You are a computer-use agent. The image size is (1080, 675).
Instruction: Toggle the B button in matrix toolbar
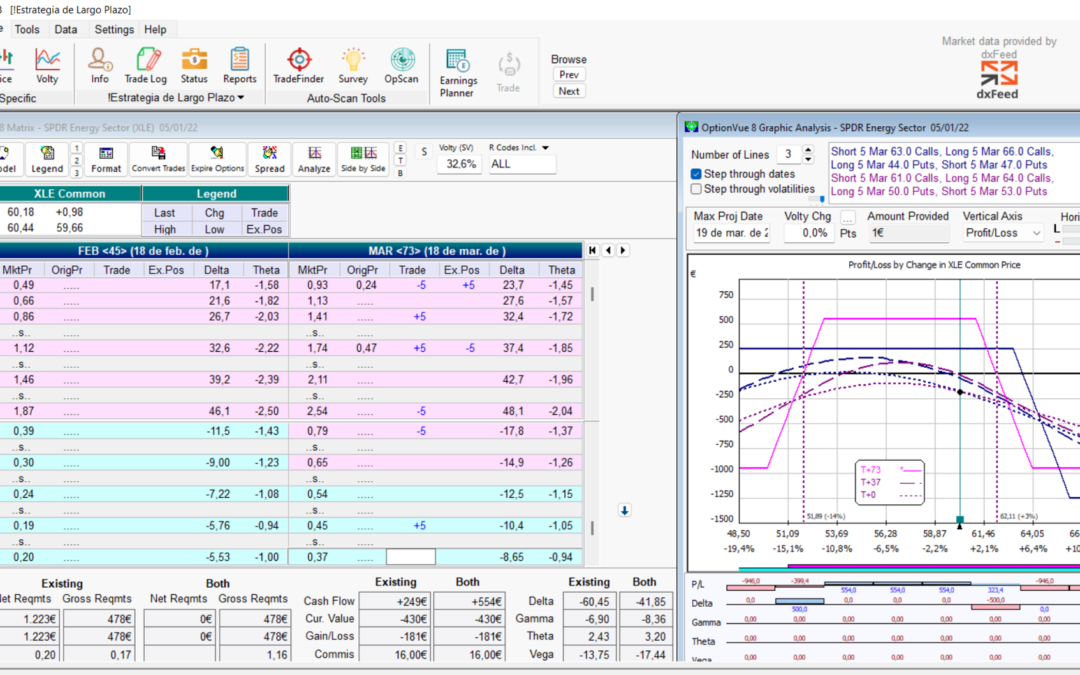click(400, 173)
